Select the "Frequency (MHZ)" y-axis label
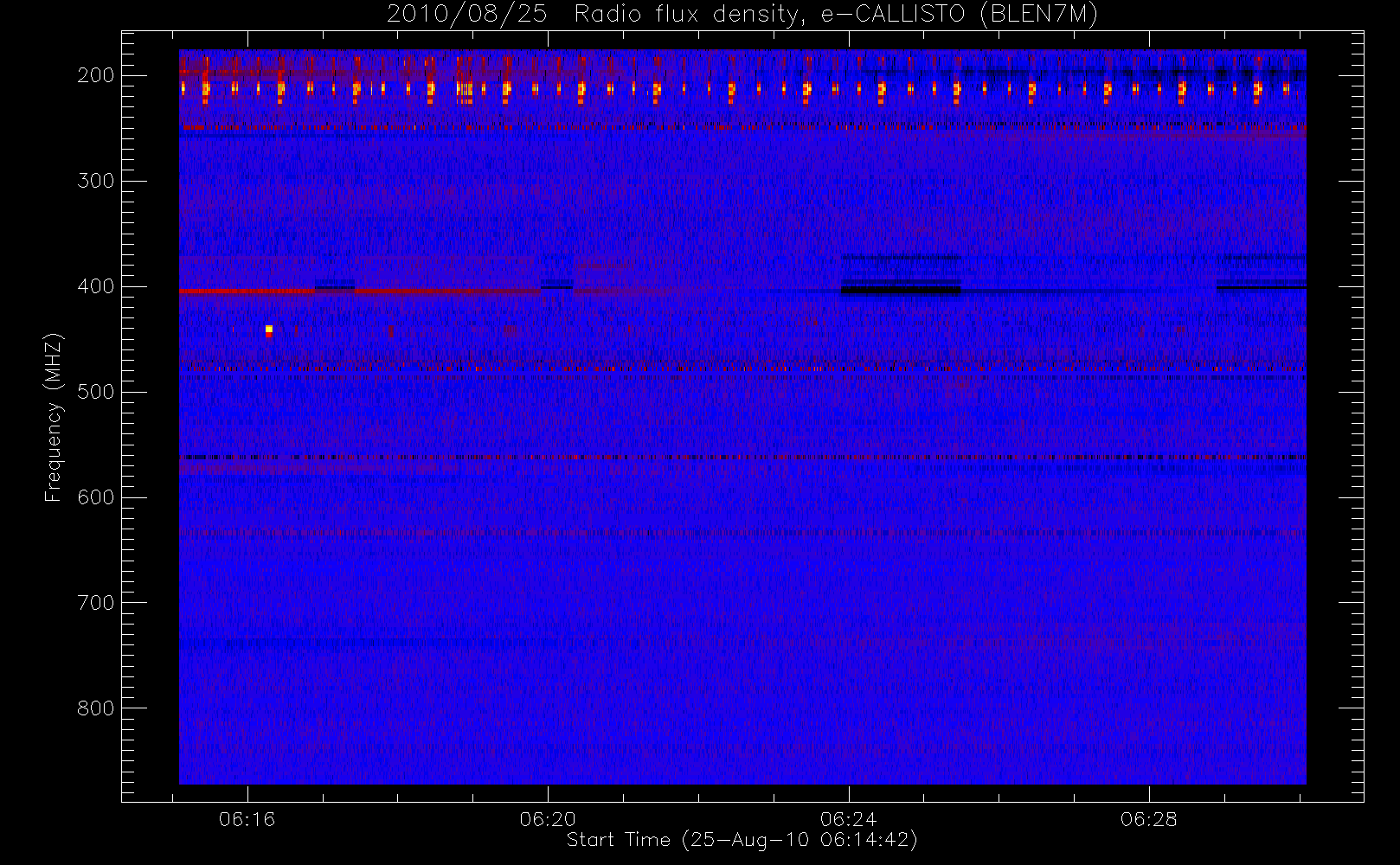The height and width of the screenshot is (865, 1400). click(54, 417)
